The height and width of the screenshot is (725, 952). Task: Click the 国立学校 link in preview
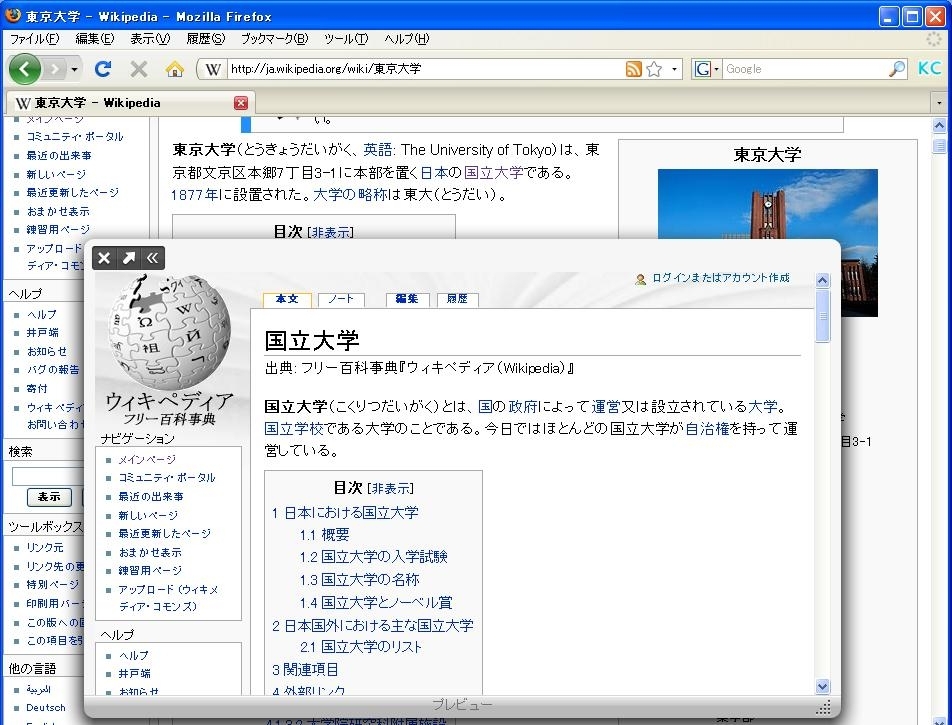[294, 429]
